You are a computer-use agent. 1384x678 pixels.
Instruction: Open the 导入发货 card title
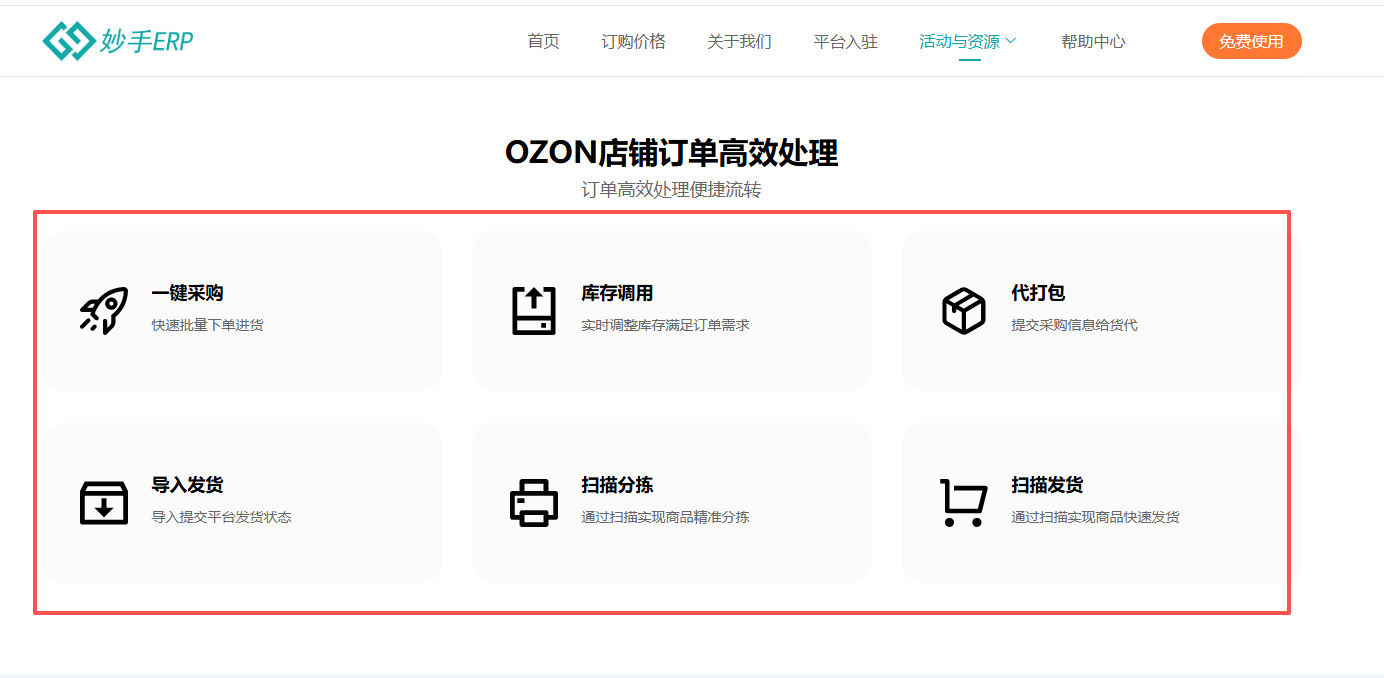pos(187,485)
